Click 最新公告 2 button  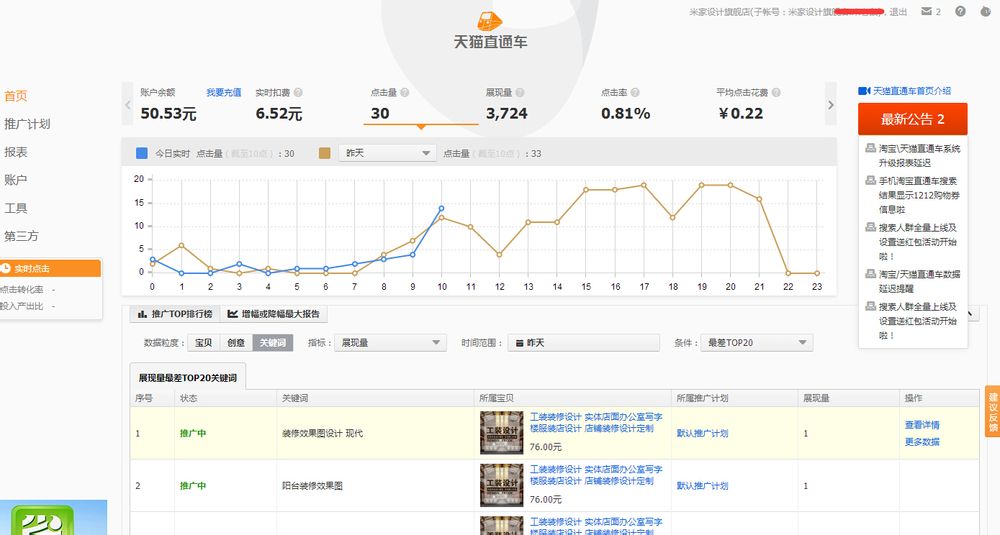[913, 119]
